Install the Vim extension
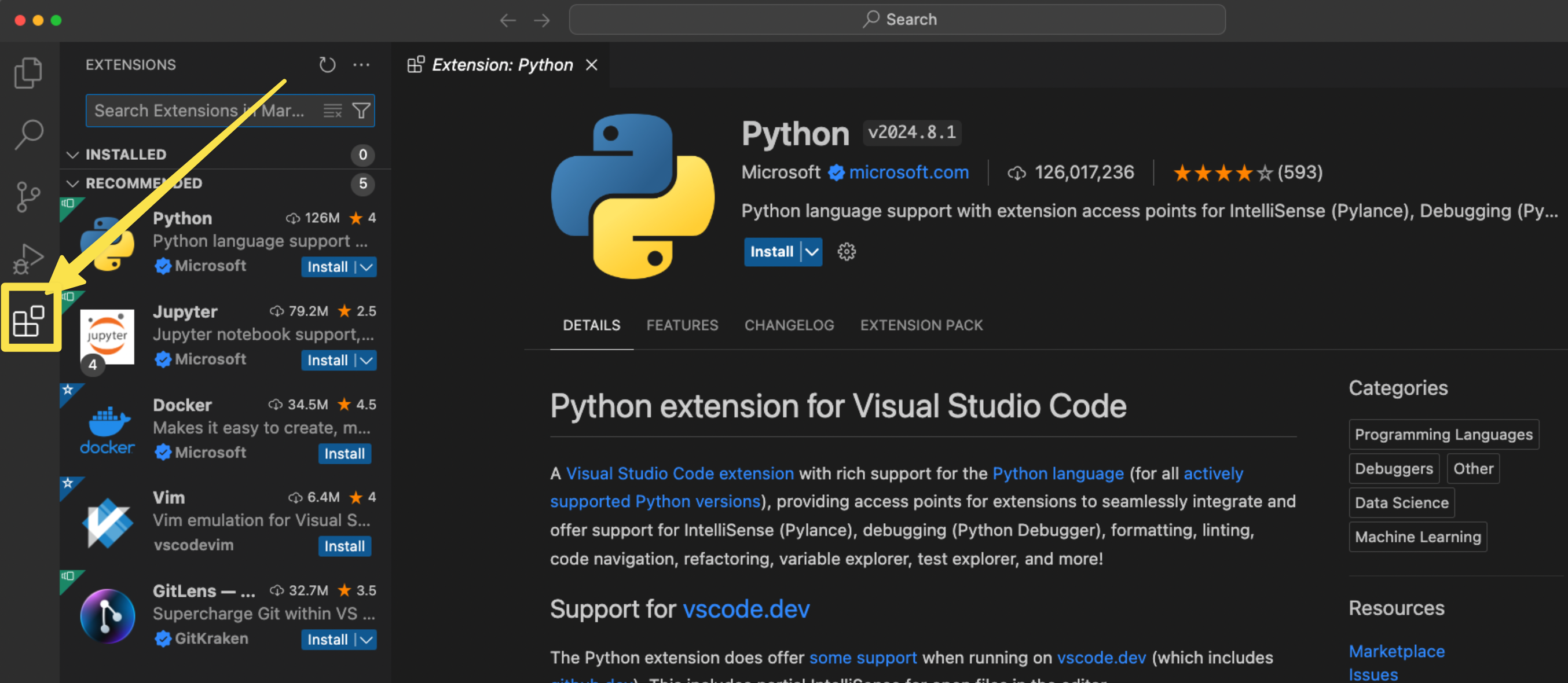This screenshot has width=1568, height=683. pos(345,546)
